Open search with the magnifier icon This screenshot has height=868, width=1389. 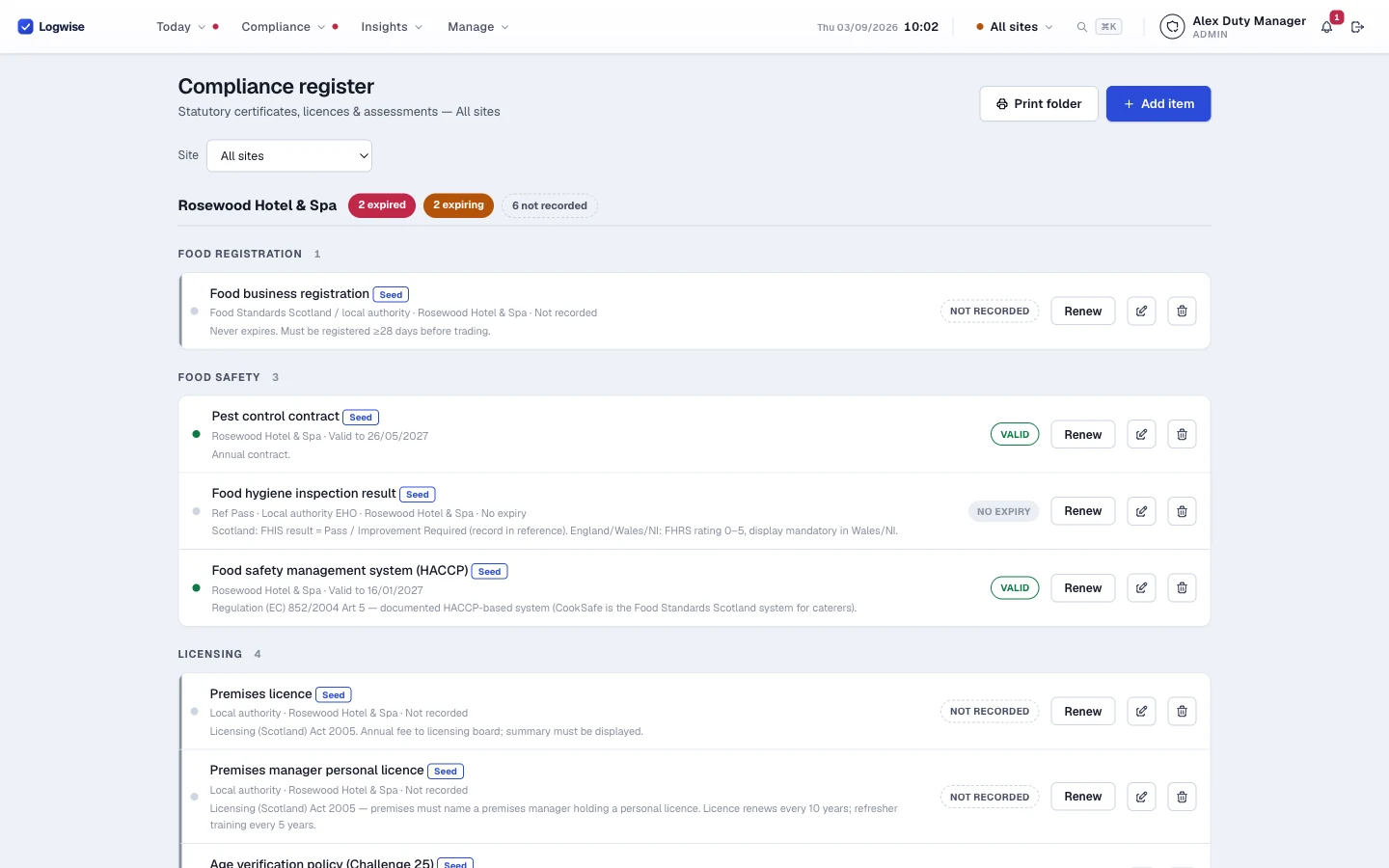1081,27
